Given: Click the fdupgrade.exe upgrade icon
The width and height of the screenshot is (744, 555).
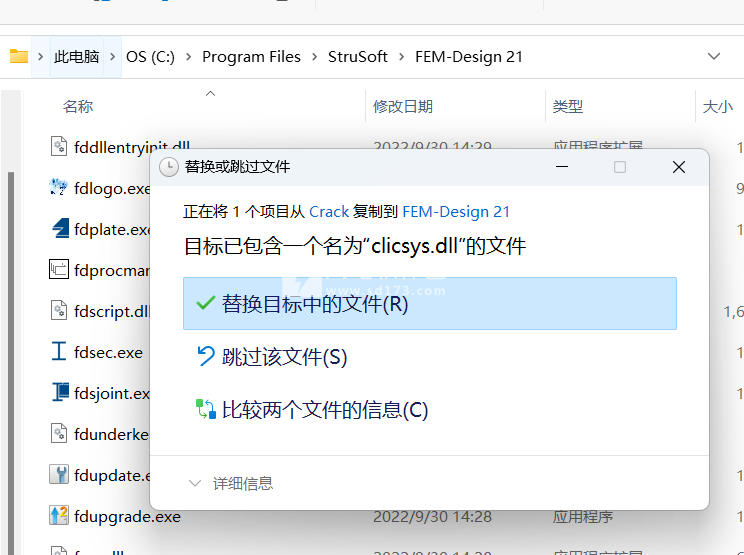Looking at the screenshot, I should click(x=59, y=515).
